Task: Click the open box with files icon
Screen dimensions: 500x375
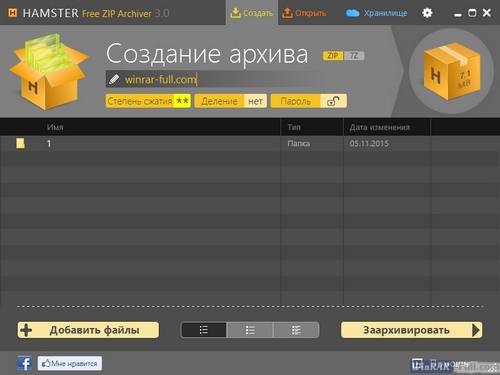Action: pos(49,72)
